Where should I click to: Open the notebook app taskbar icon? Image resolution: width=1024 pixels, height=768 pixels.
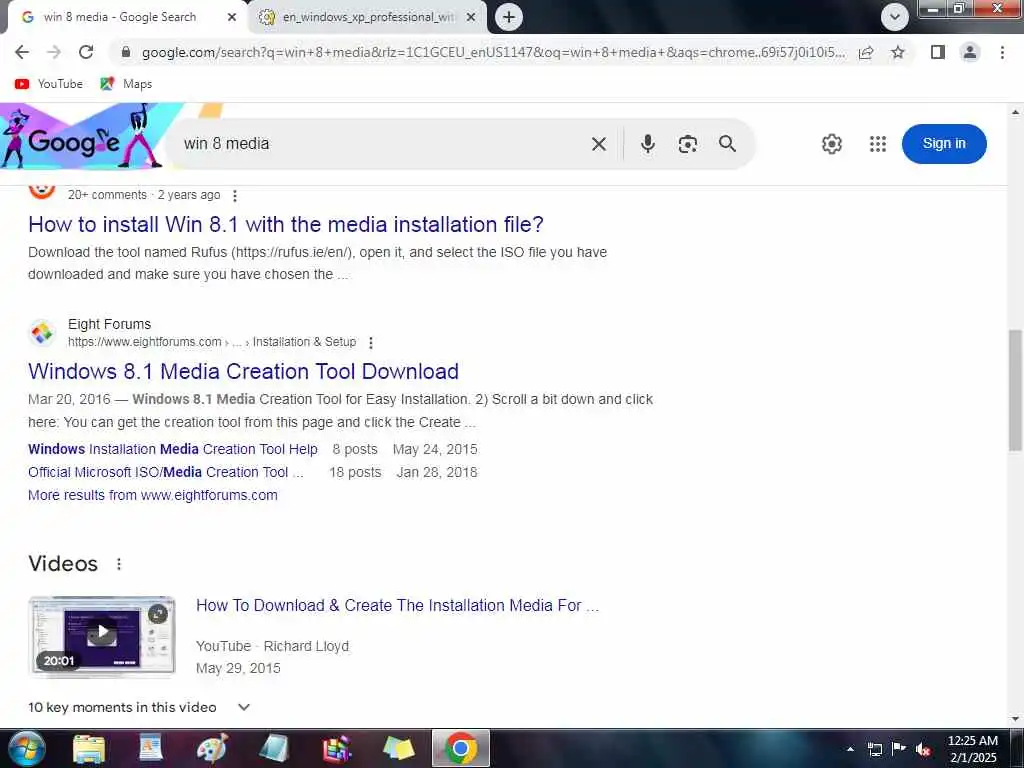tap(274, 749)
